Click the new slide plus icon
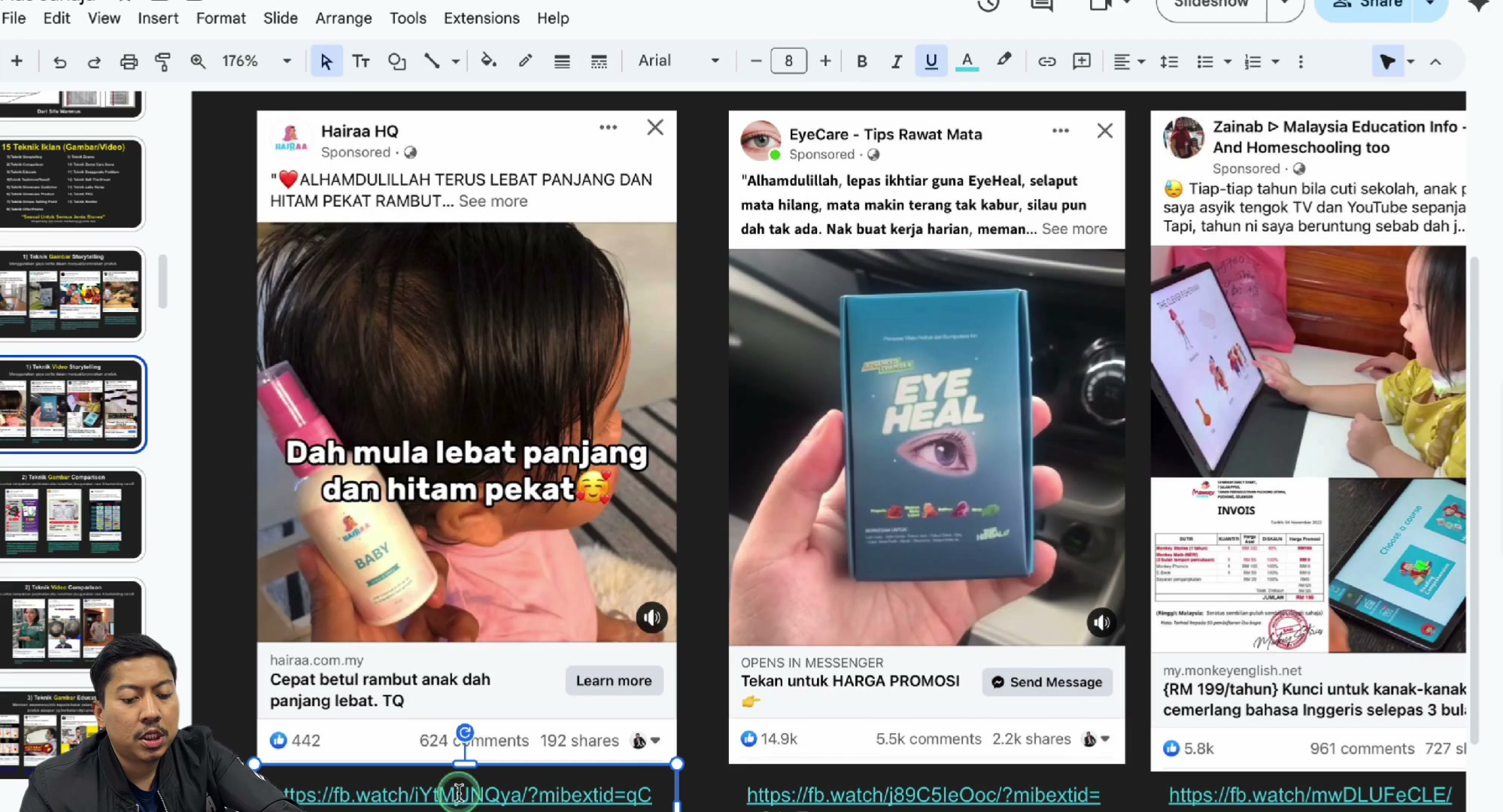This screenshot has width=1503, height=812. click(17, 61)
